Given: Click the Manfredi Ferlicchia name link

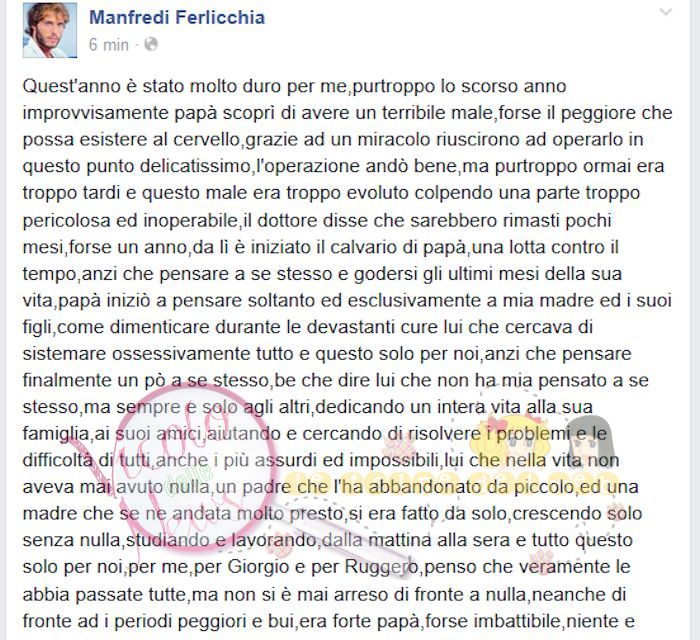Looking at the screenshot, I should 177,17.
